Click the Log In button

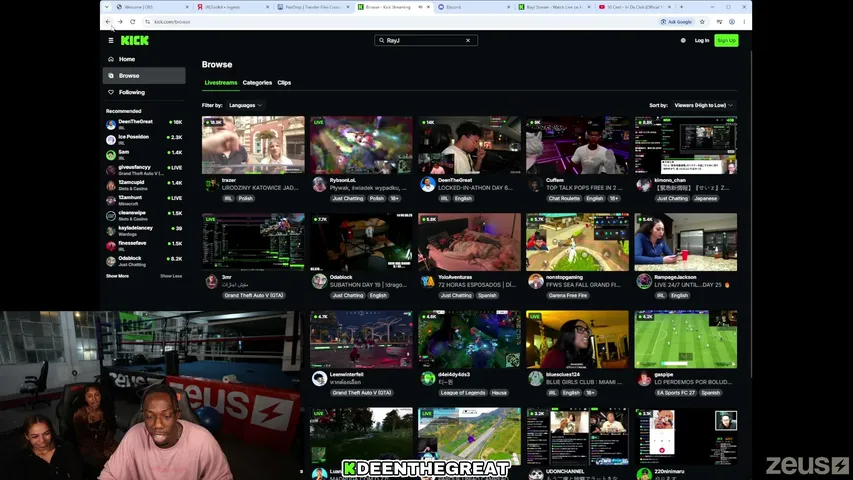pyautogui.click(x=702, y=40)
